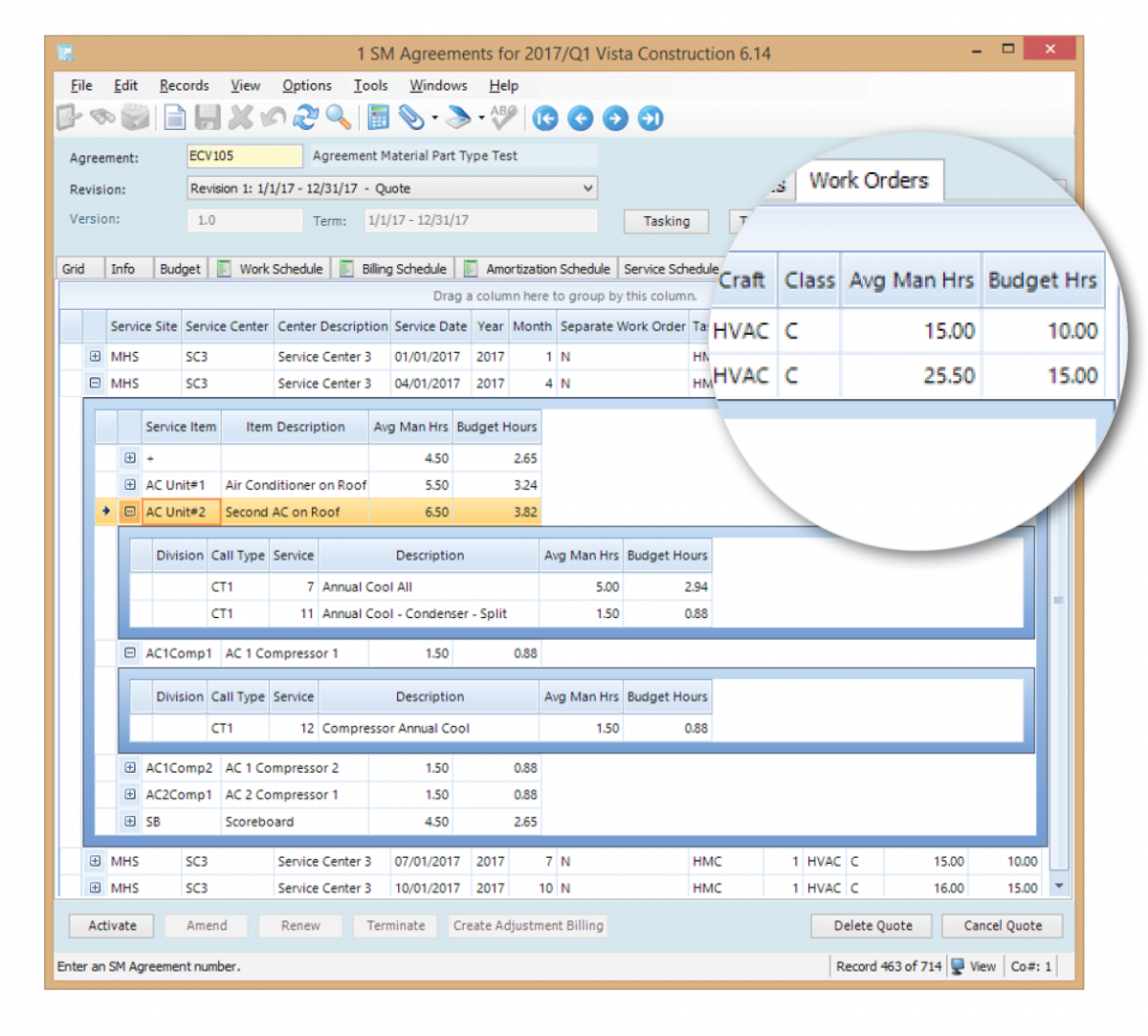This screenshot has width=1148, height=1036.
Task: Click the Delete Quote button
Action: (872, 925)
